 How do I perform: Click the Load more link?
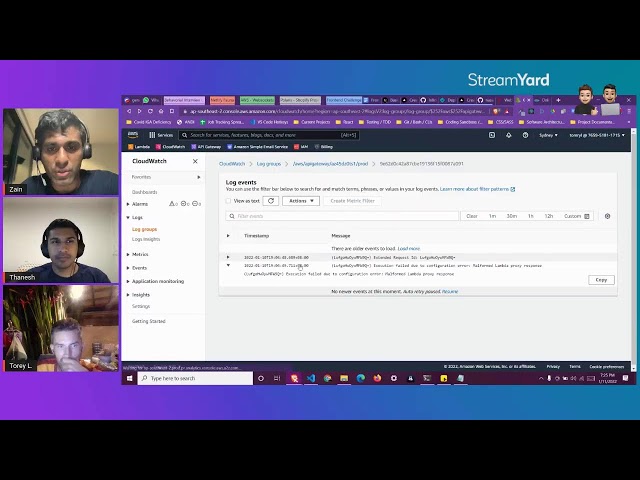click(x=409, y=249)
